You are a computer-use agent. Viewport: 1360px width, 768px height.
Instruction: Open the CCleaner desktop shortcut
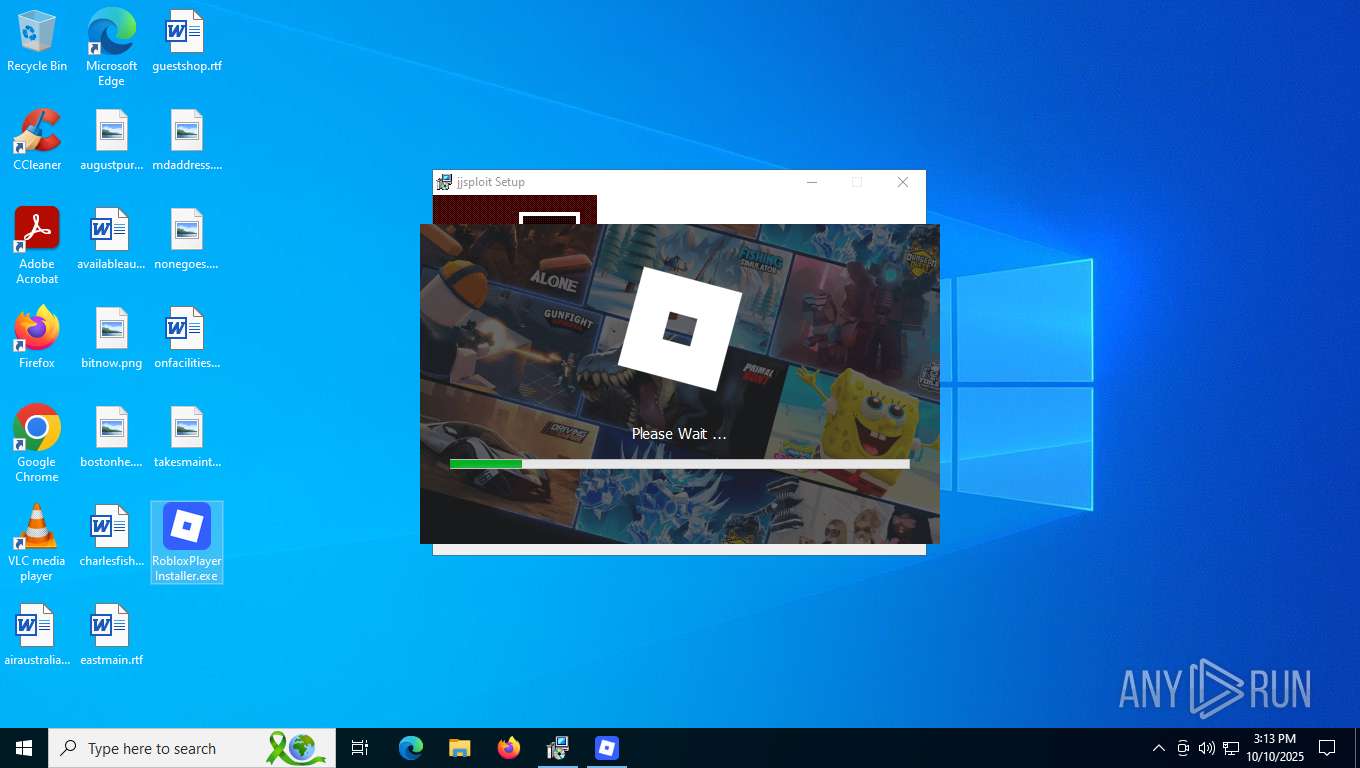[x=37, y=140]
